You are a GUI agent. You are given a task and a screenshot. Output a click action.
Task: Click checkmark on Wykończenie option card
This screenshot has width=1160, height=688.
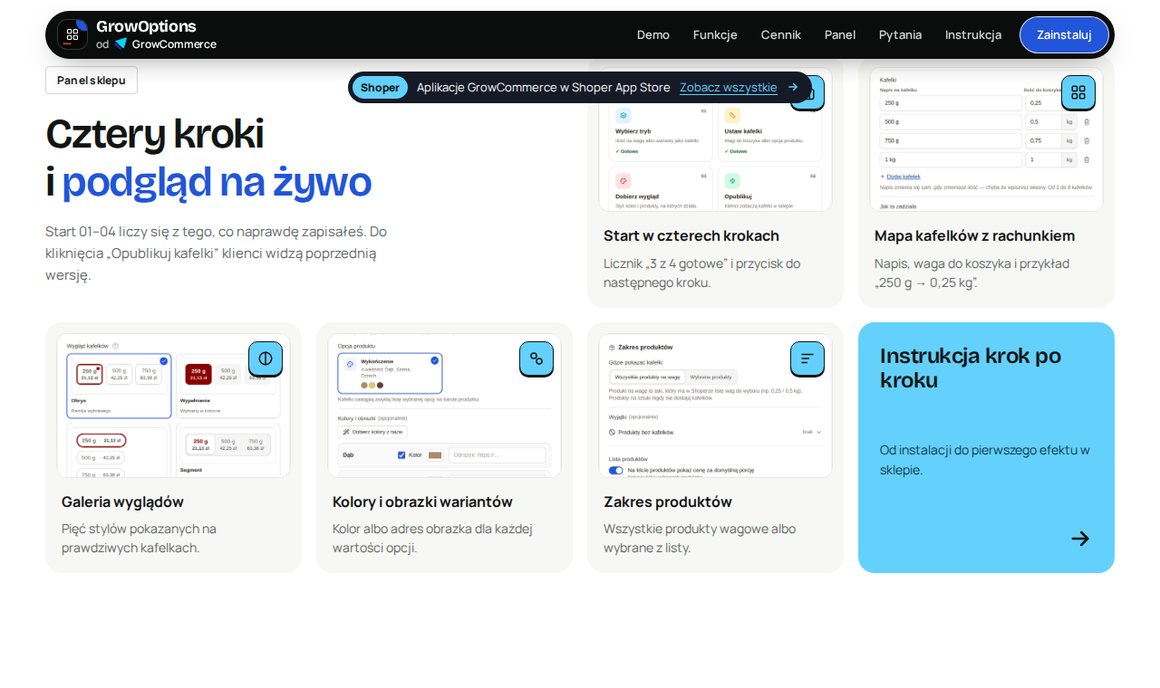[435, 360]
